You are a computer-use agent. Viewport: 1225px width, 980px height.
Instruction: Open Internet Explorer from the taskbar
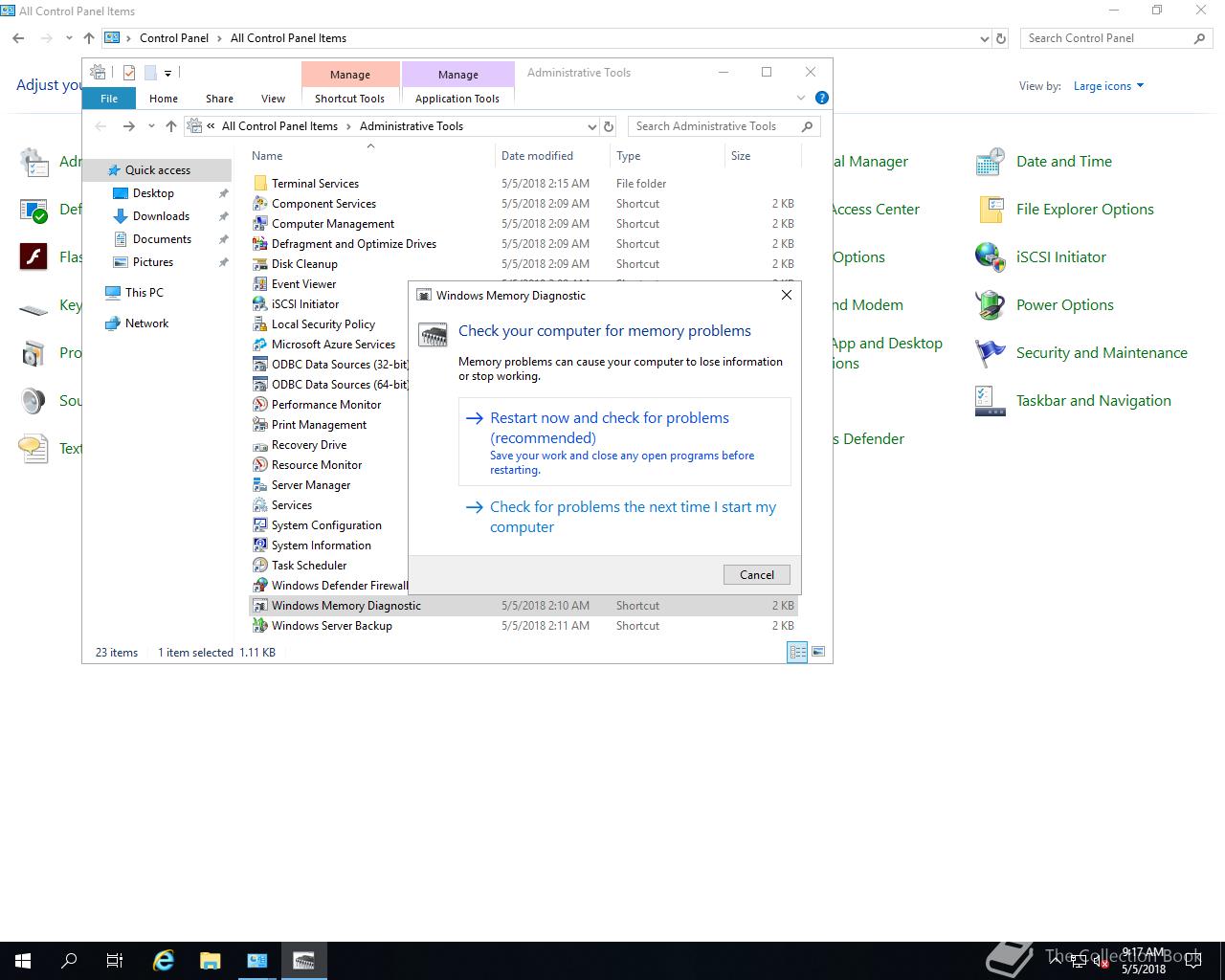pos(164,961)
